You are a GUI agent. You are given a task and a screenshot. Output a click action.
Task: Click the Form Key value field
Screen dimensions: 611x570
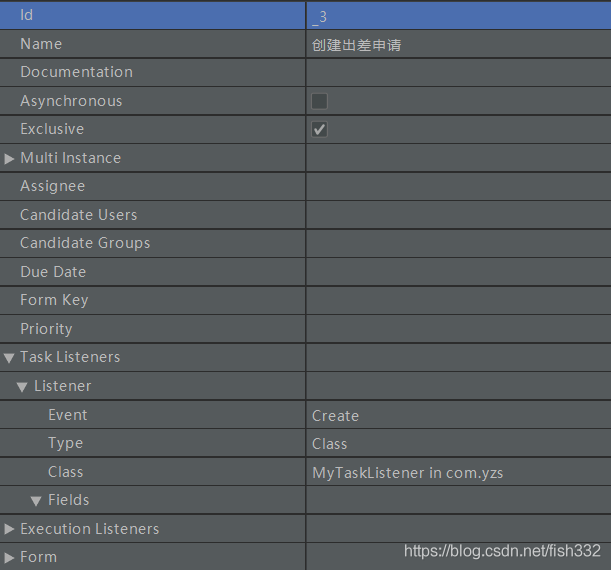point(458,300)
